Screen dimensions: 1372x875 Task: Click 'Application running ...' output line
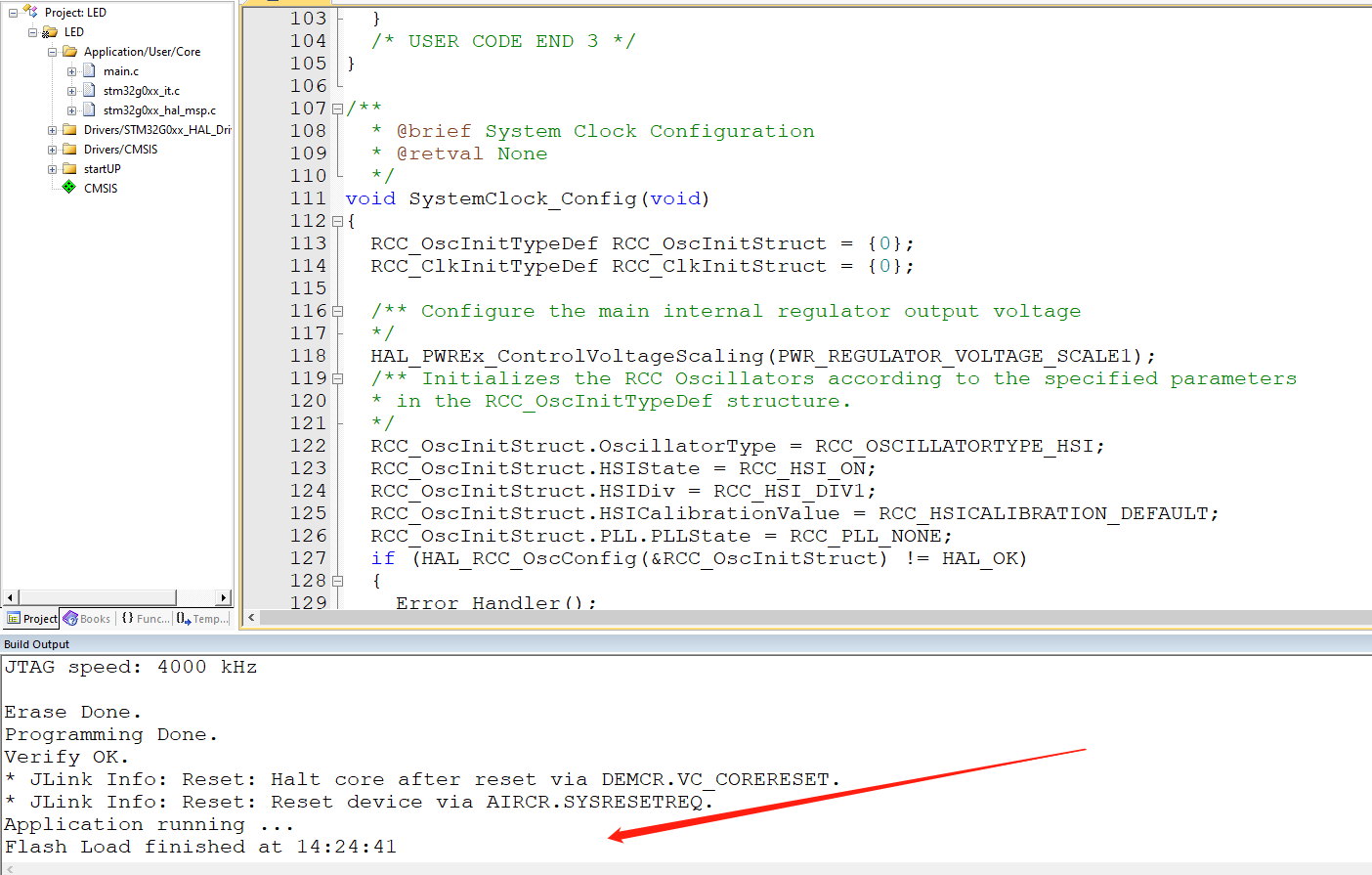(x=150, y=824)
